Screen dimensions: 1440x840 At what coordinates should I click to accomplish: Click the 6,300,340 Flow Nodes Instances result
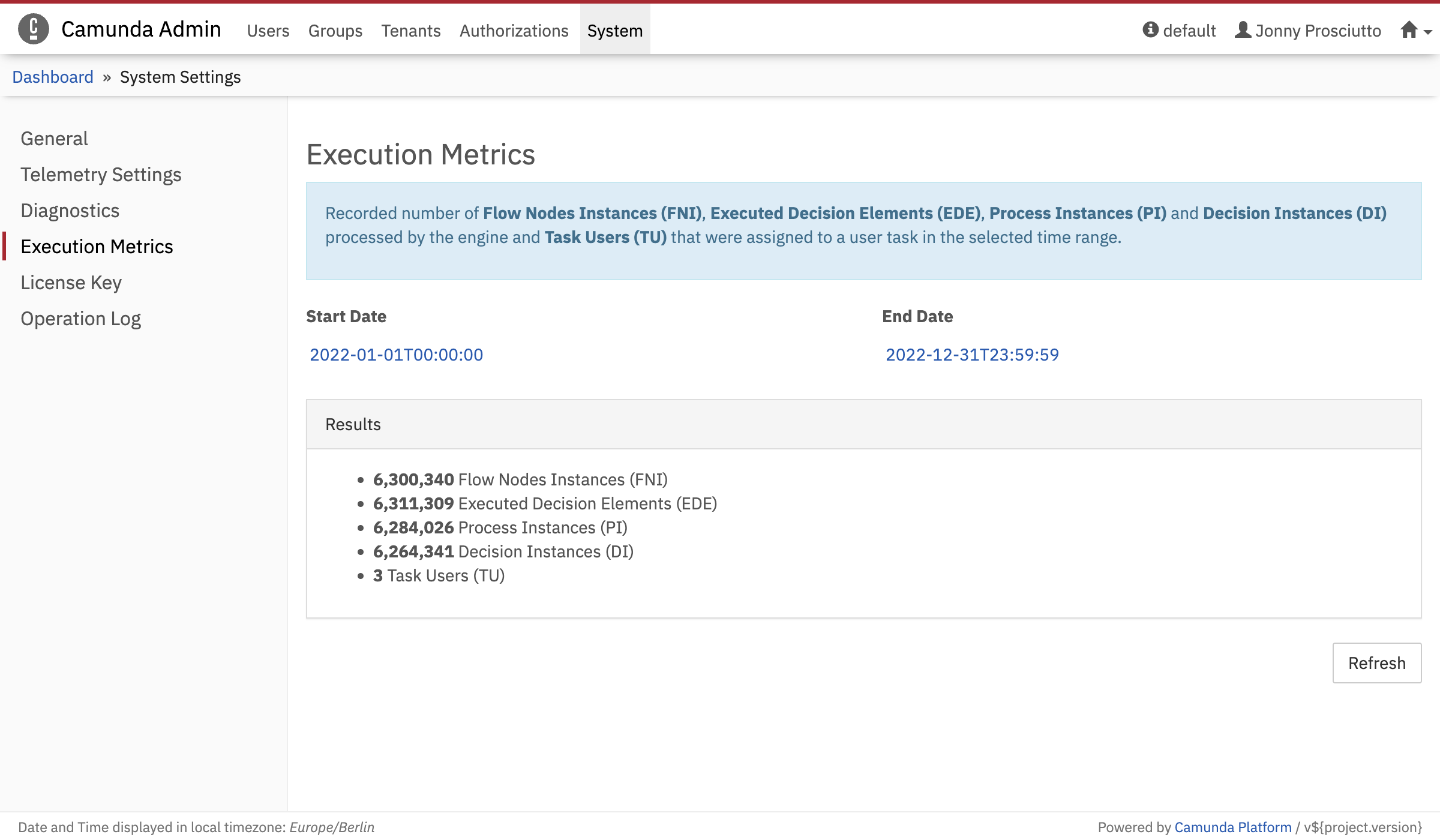[520, 479]
